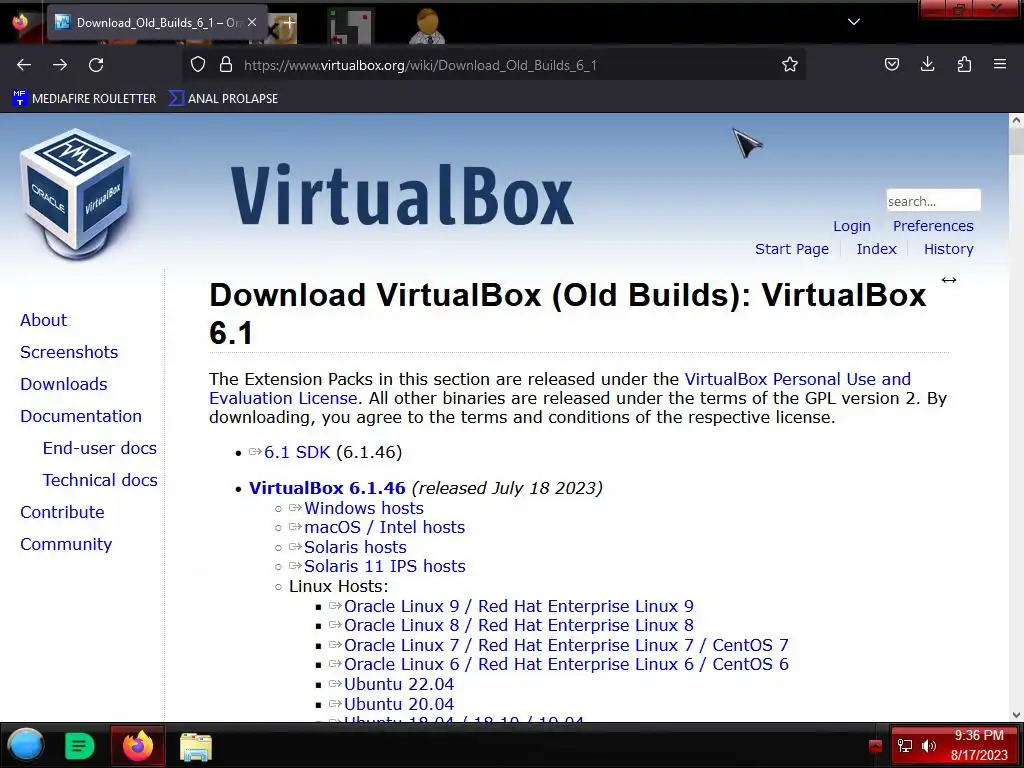Click the address bar URL field
The image size is (1024, 768).
pyautogui.click(x=493, y=65)
